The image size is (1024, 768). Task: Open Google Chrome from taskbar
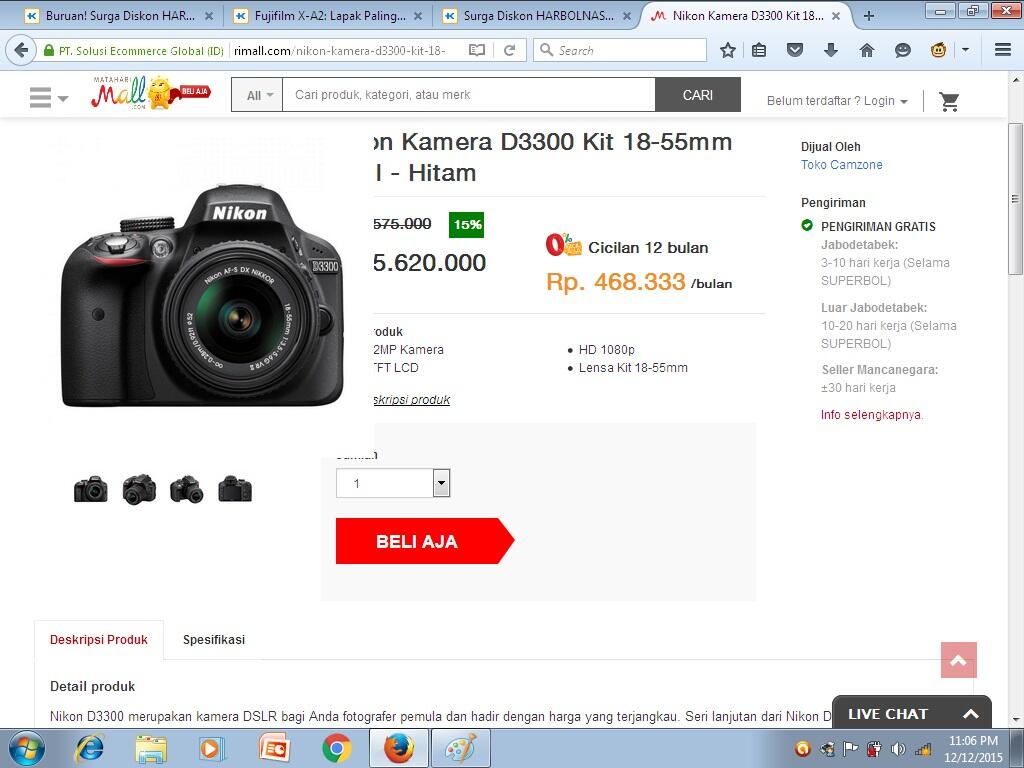click(336, 748)
